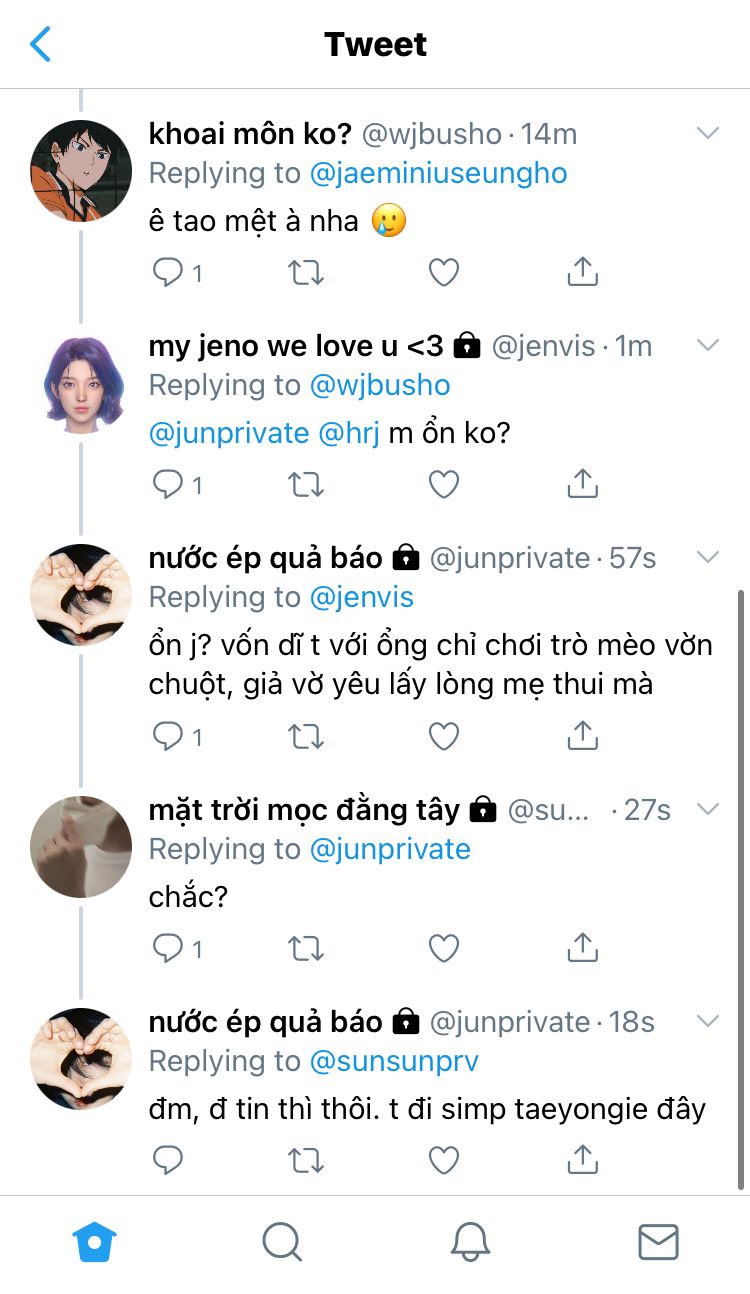
Task: Open the chevron menu on mặt trời mọc đằng tây tweet
Action: [x=707, y=809]
